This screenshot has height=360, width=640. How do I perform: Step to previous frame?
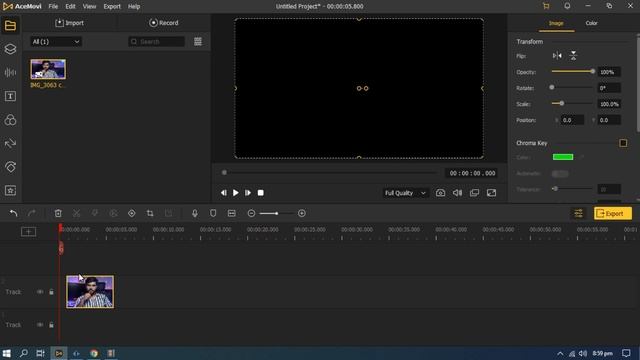tap(223, 193)
